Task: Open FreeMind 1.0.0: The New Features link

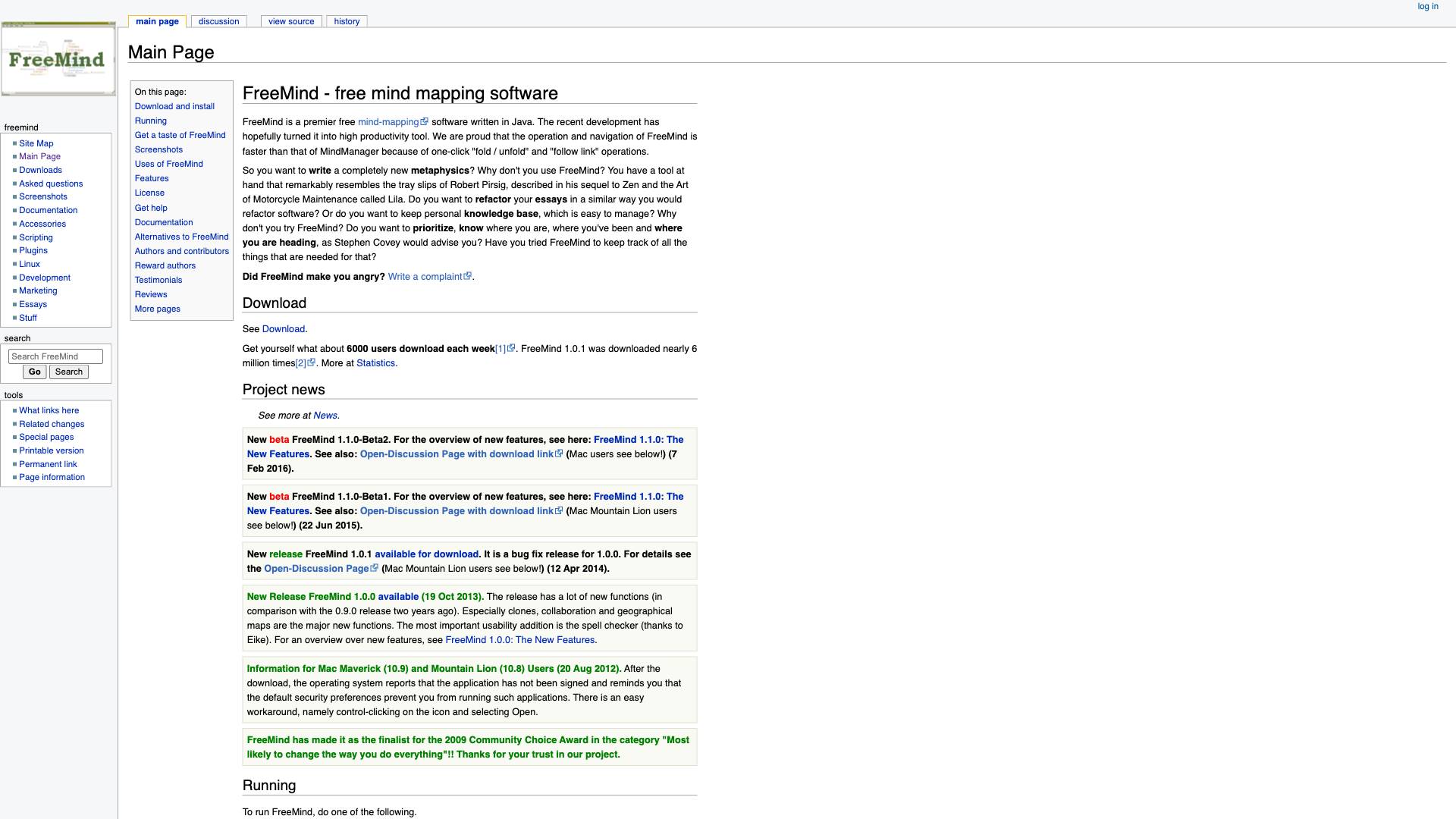Action: click(519, 640)
